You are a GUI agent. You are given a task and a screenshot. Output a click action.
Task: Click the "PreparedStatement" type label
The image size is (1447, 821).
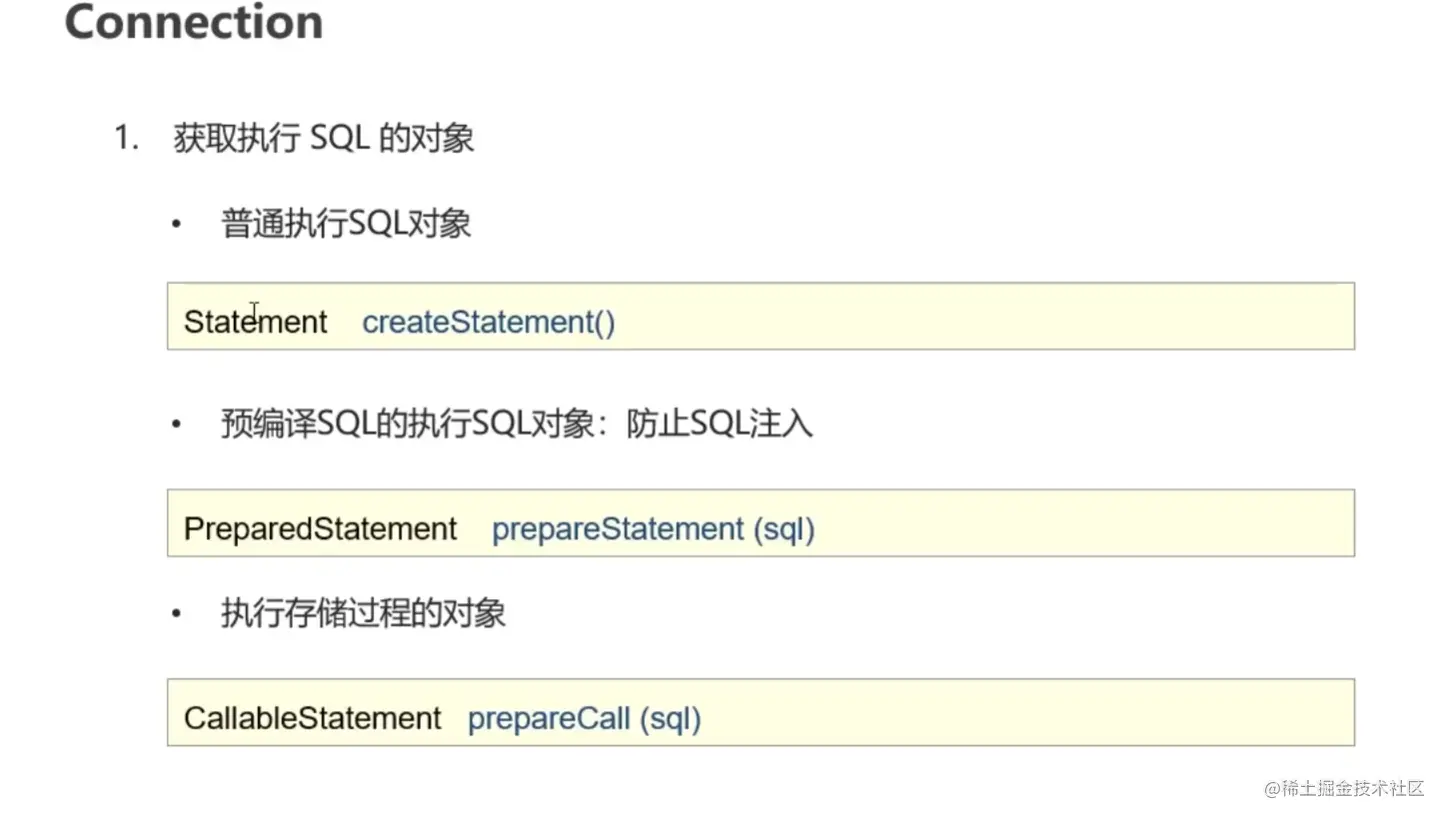pyautogui.click(x=320, y=529)
